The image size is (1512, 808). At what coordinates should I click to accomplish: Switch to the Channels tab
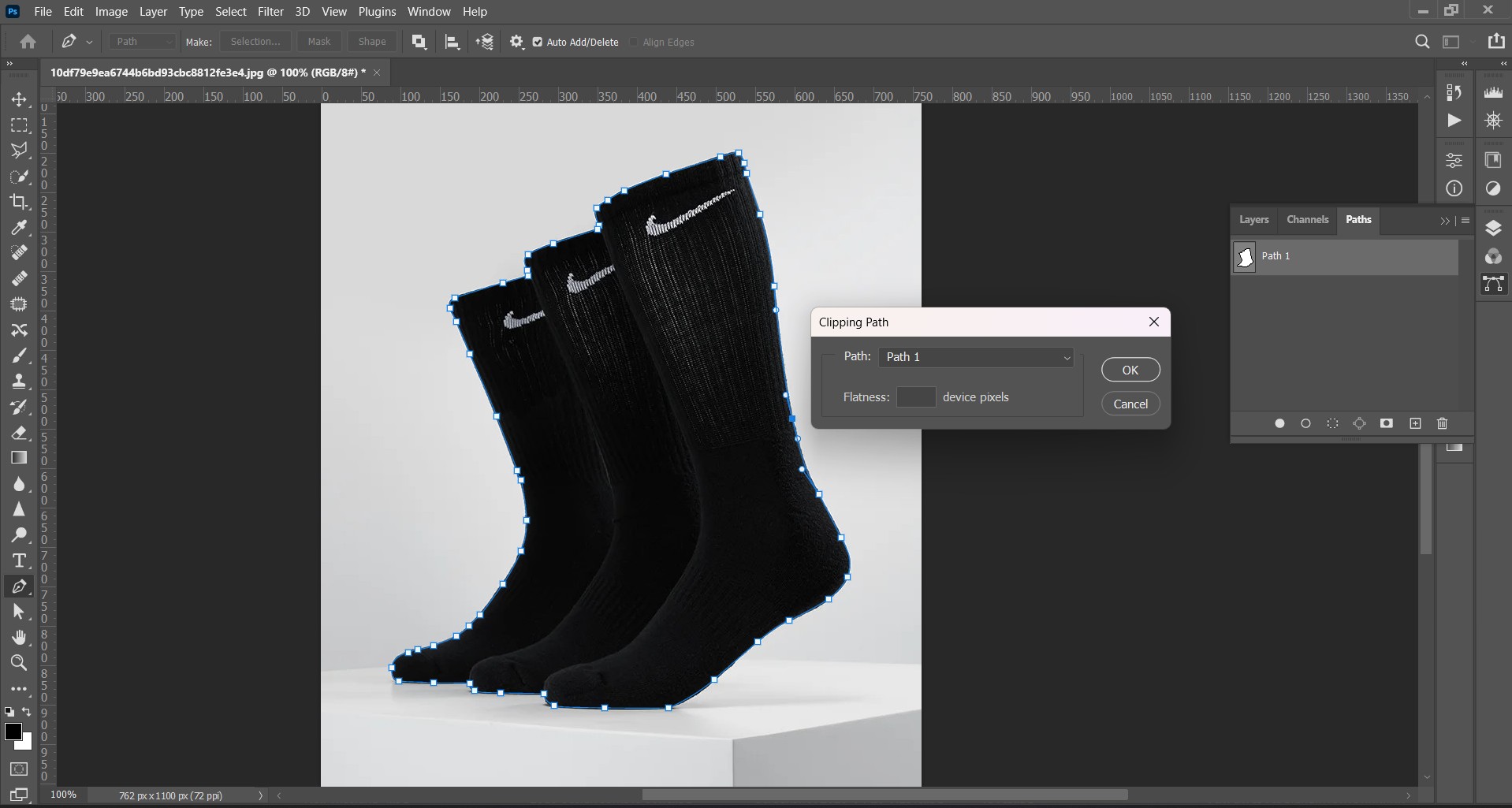[1308, 219]
